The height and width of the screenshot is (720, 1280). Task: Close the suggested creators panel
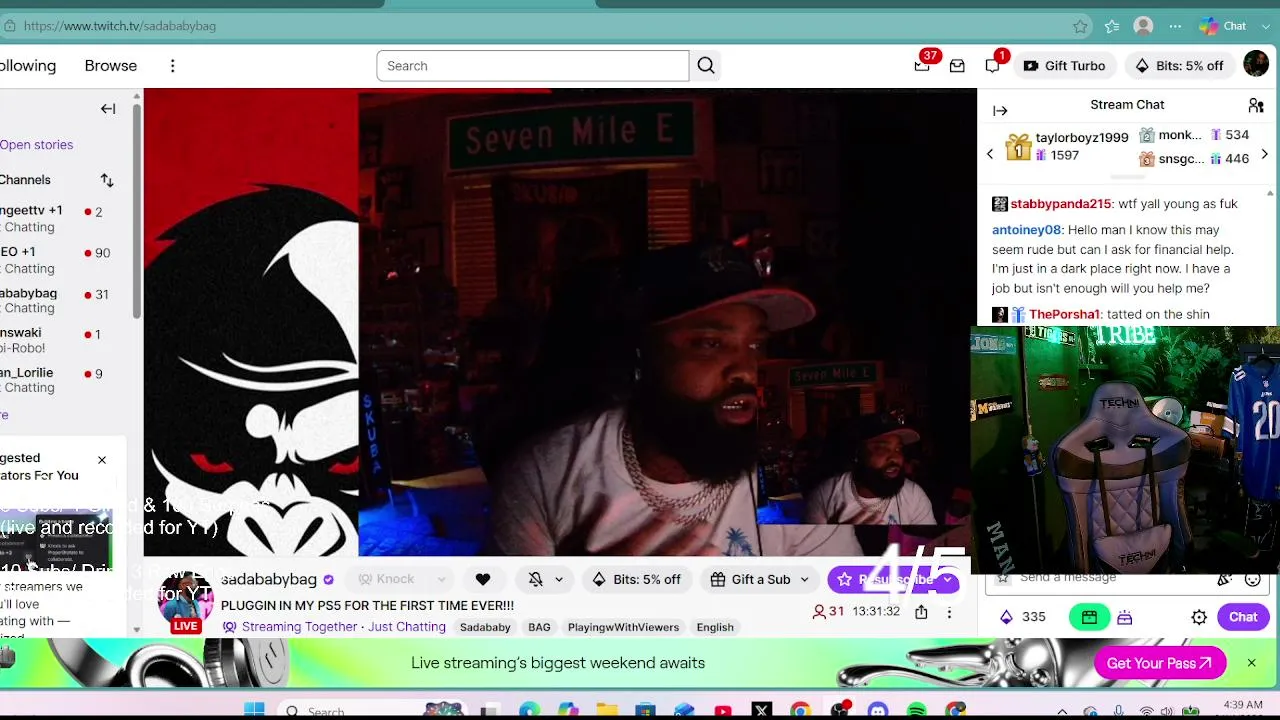click(x=101, y=460)
